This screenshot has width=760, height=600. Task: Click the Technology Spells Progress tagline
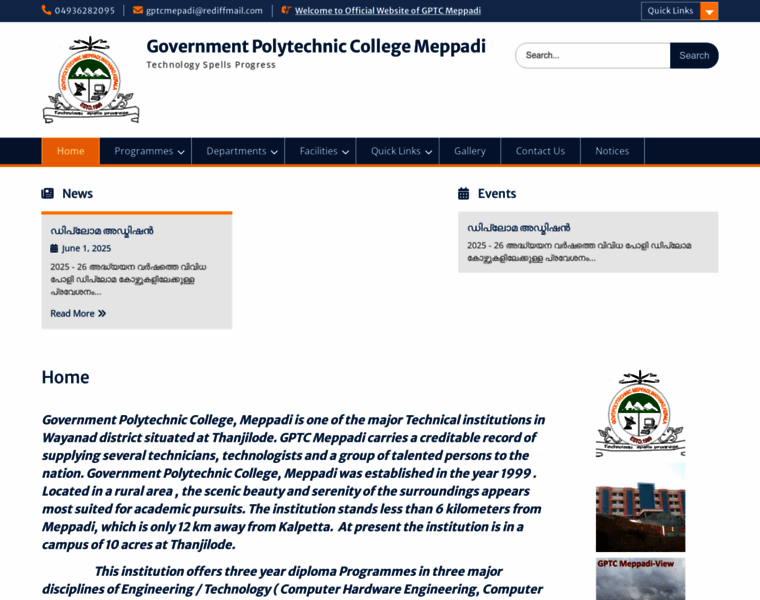211,65
